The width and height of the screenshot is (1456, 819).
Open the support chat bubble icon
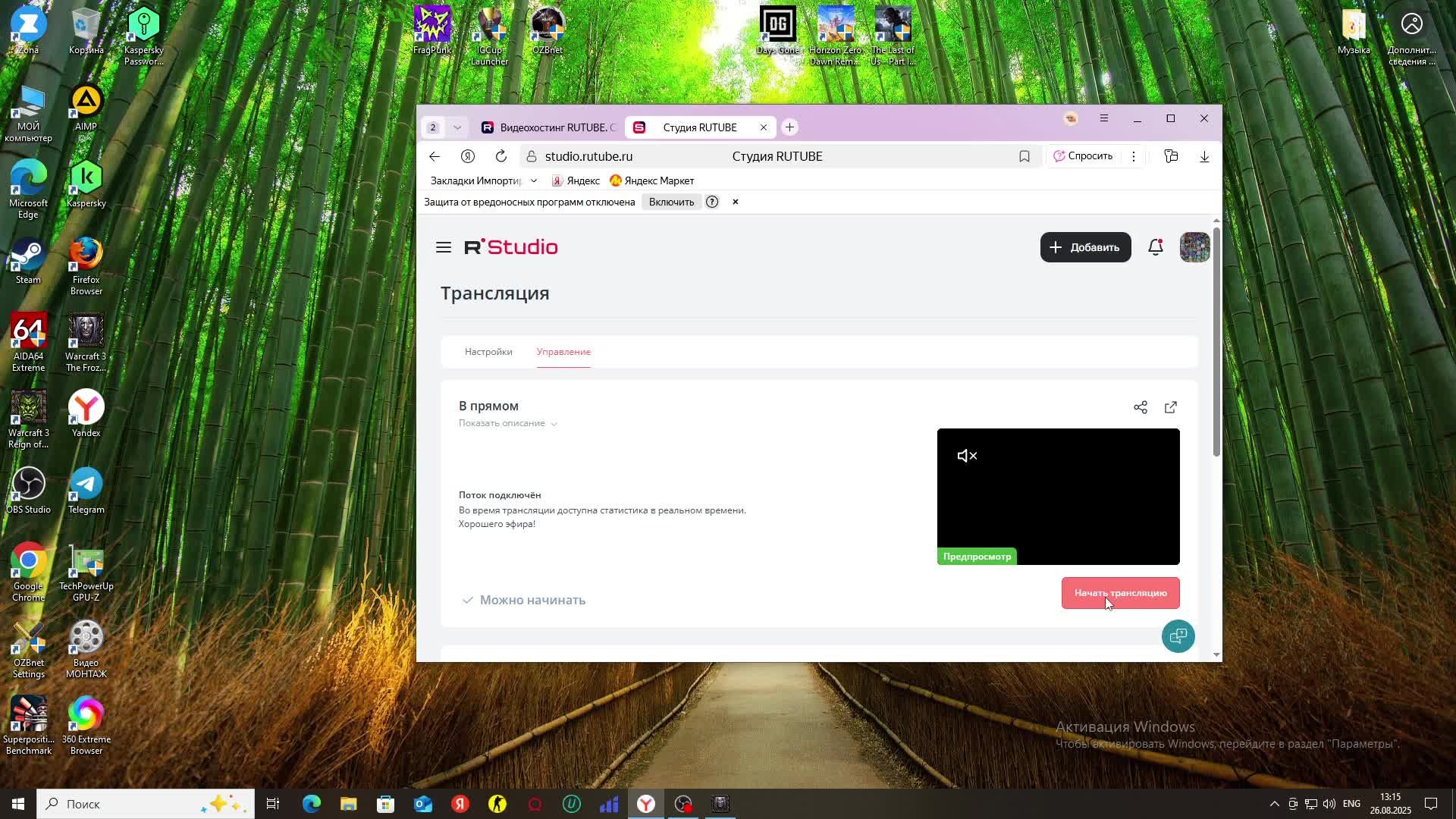pyautogui.click(x=1178, y=636)
